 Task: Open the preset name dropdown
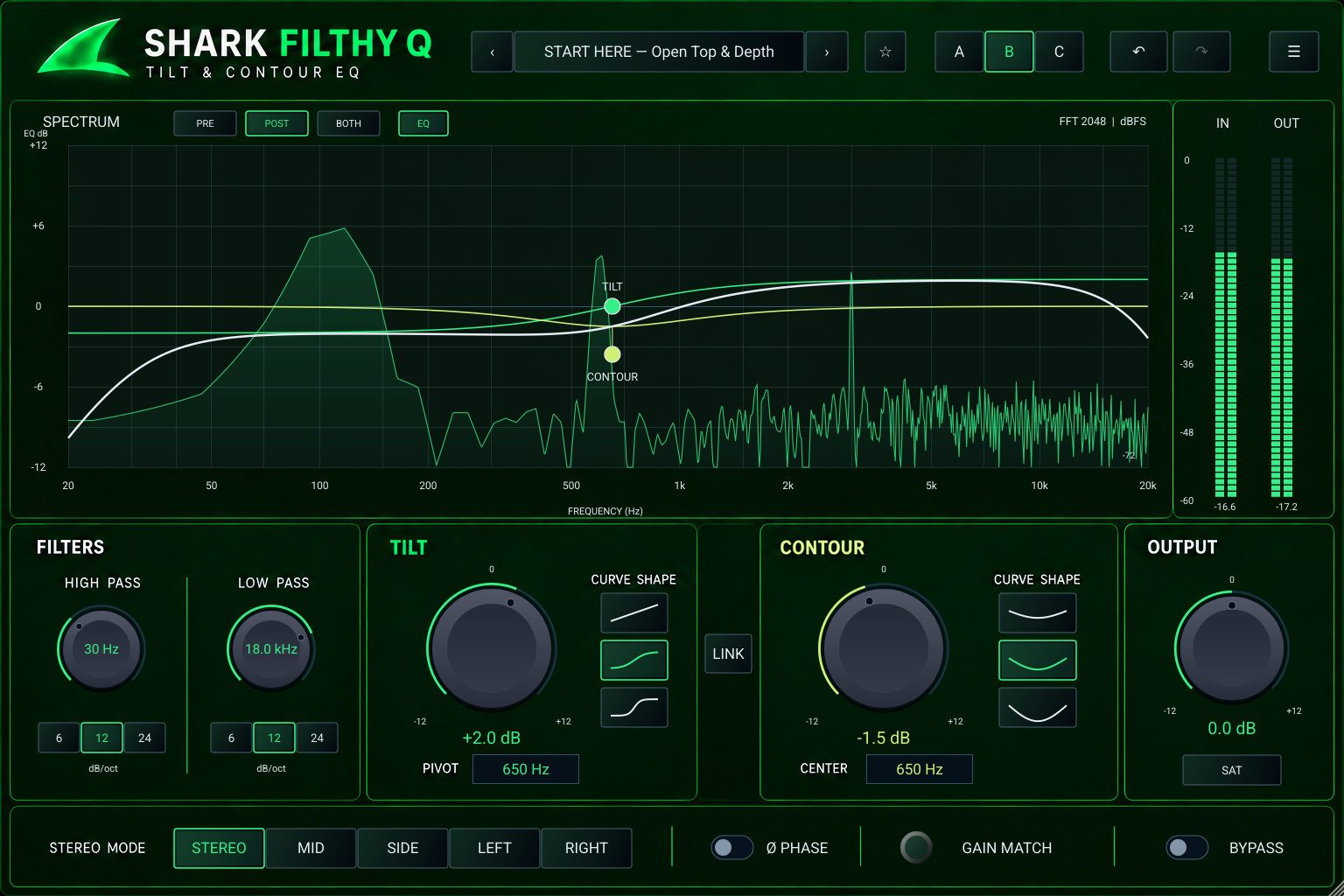pyautogui.click(x=659, y=52)
